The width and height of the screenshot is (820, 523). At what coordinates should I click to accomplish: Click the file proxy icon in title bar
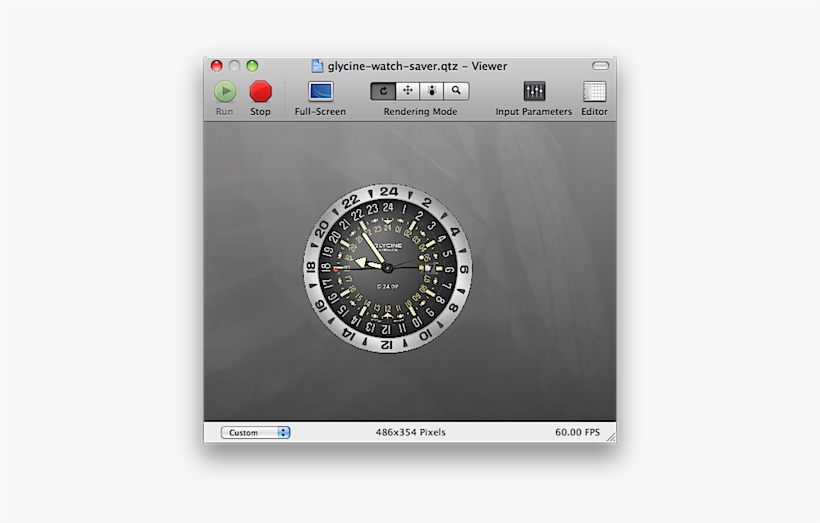coord(317,66)
